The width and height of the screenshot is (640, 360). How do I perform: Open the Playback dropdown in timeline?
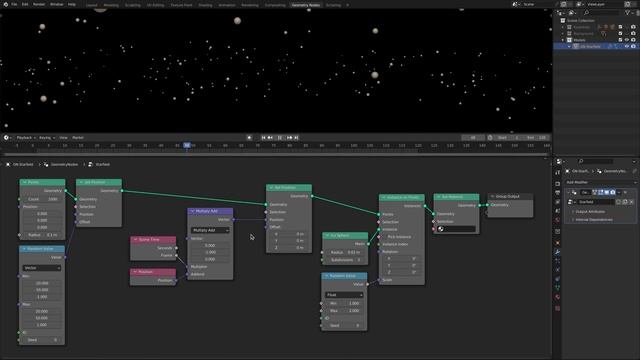(x=26, y=138)
